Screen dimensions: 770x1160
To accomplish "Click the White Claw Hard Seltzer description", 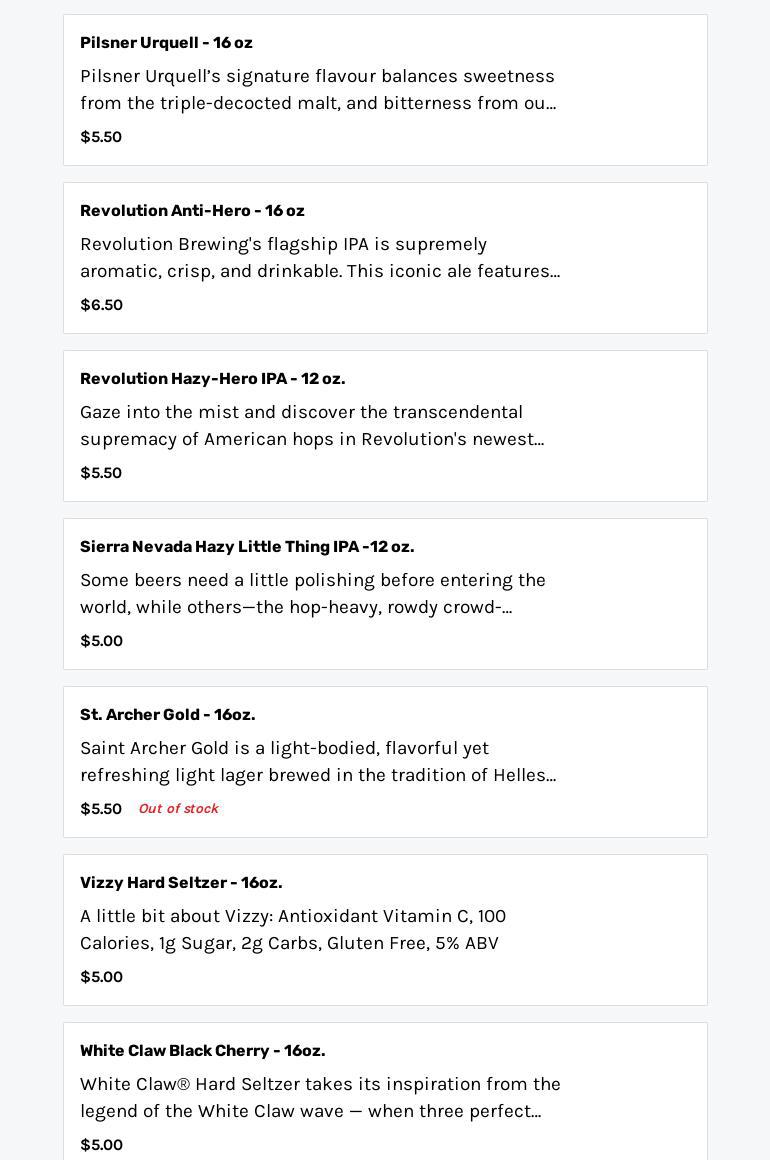I will tap(320, 1098).
